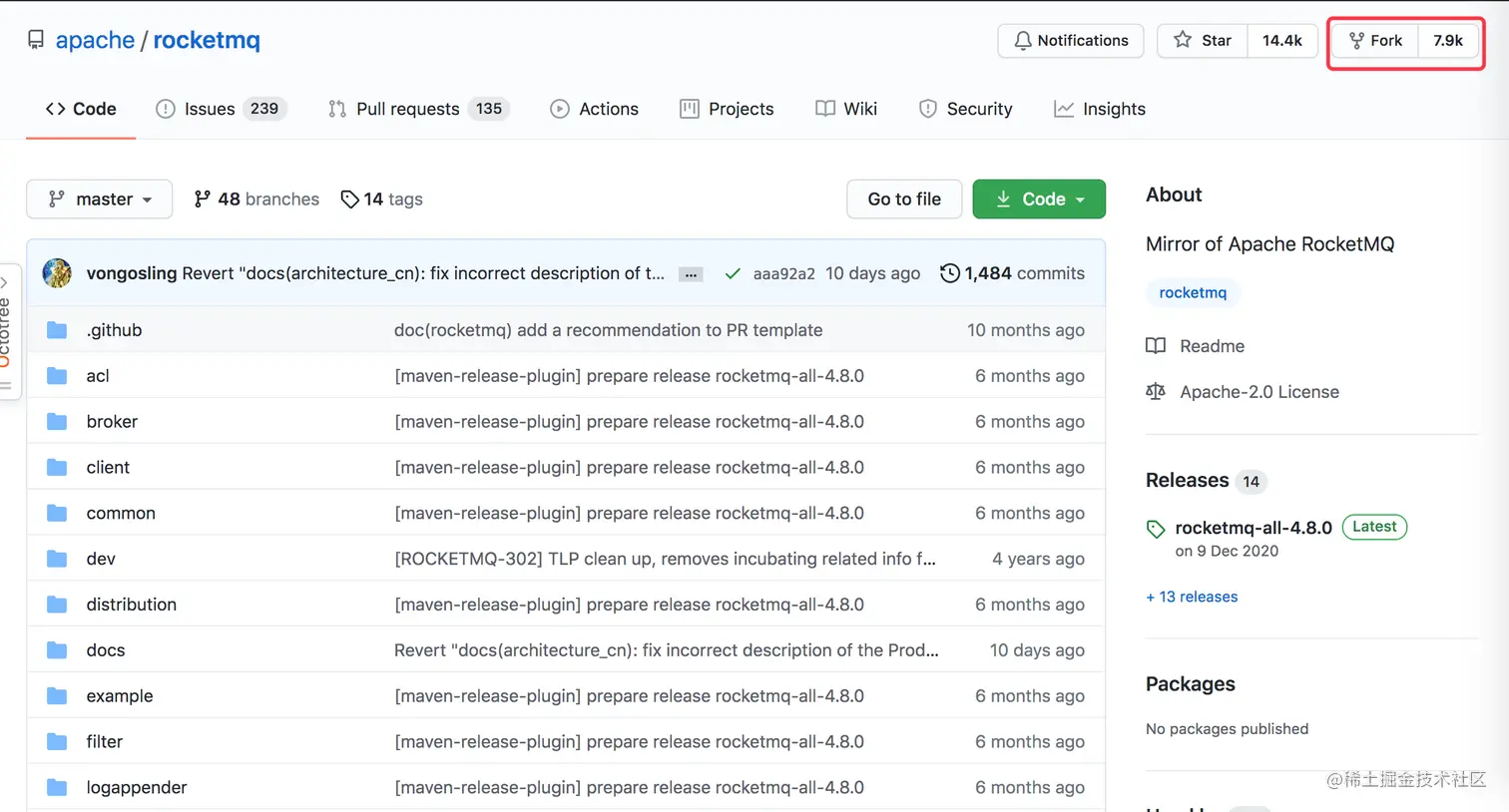Click the logappender folder icon
The image size is (1509, 812).
(x=57, y=788)
